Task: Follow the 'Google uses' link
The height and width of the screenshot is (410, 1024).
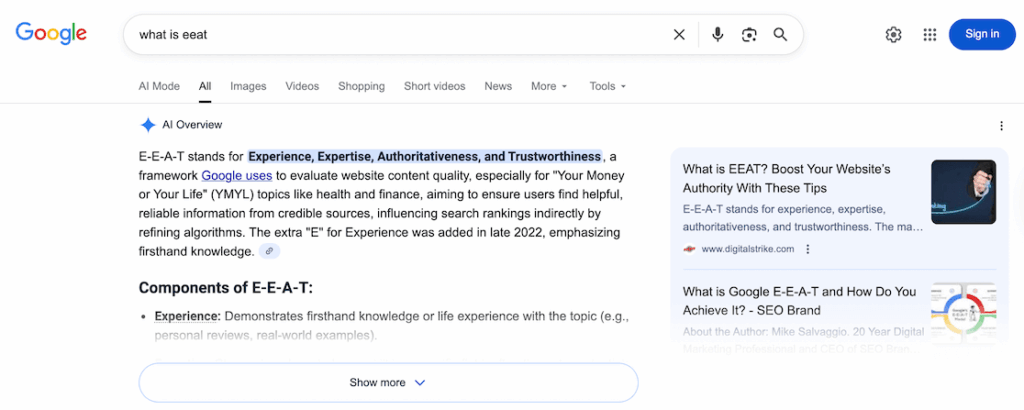Action: (236, 176)
